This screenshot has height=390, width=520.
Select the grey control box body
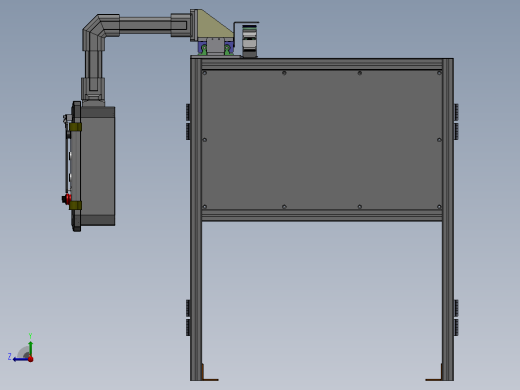click(98, 166)
